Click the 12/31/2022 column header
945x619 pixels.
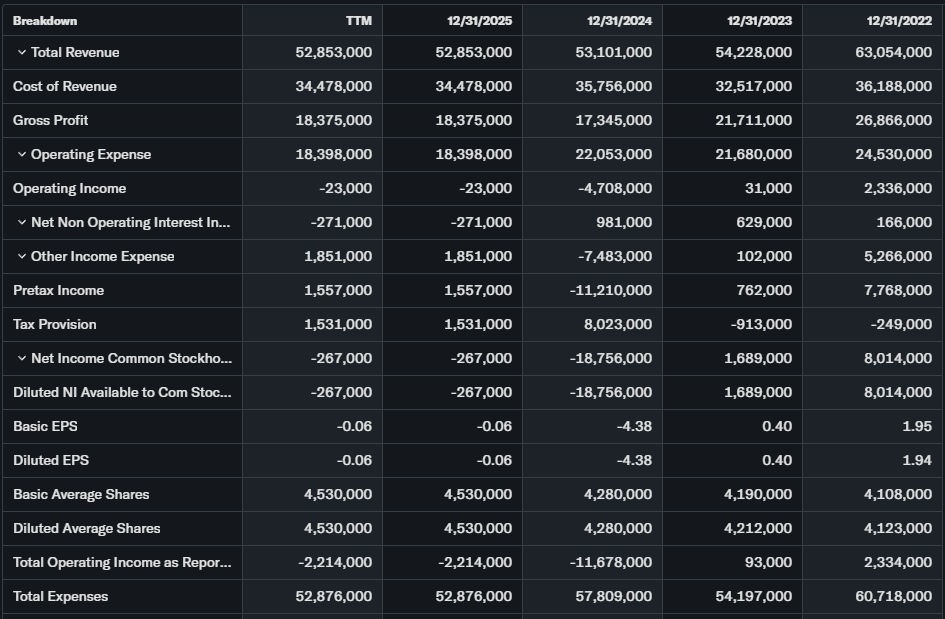pos(899,20)
